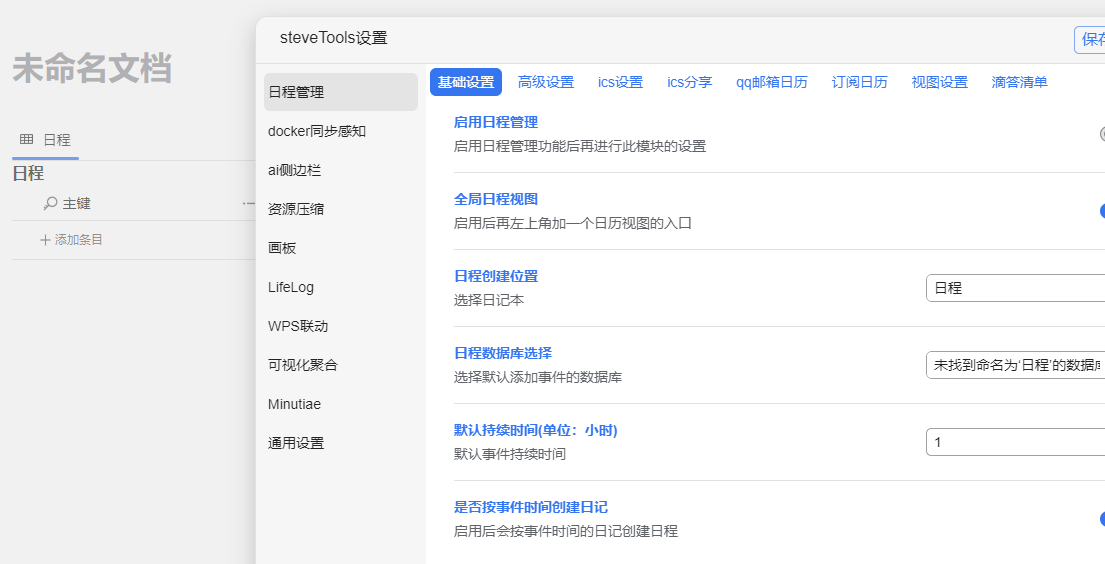The width and height of the screenshot is (1105, 564).
Task: Select the 滴答清单 tab
Action: tap(1019, 82)
